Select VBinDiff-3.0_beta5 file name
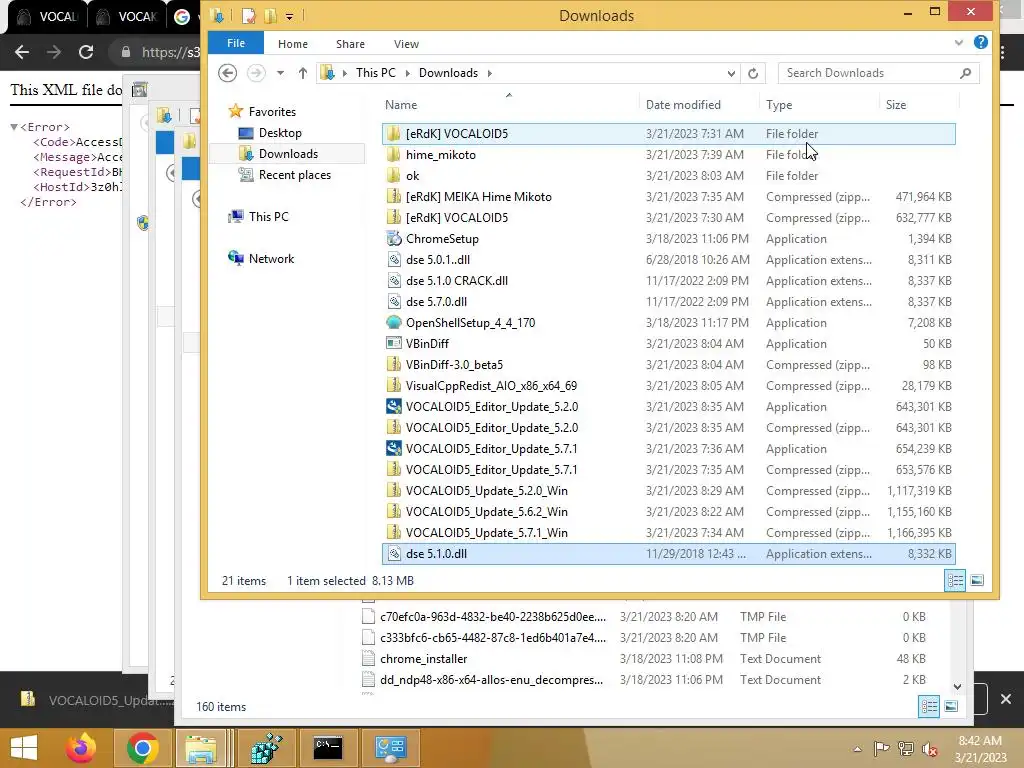This screenshot has height=768, width=1024. pos(455,364)
